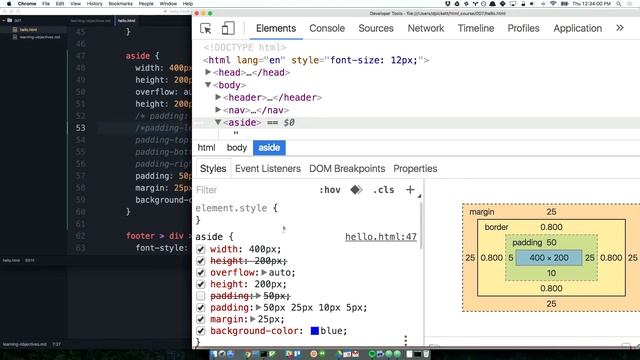
Task: Select body in the breadcrumb bar
Action: pyautogui.click(x=237, y=148)
